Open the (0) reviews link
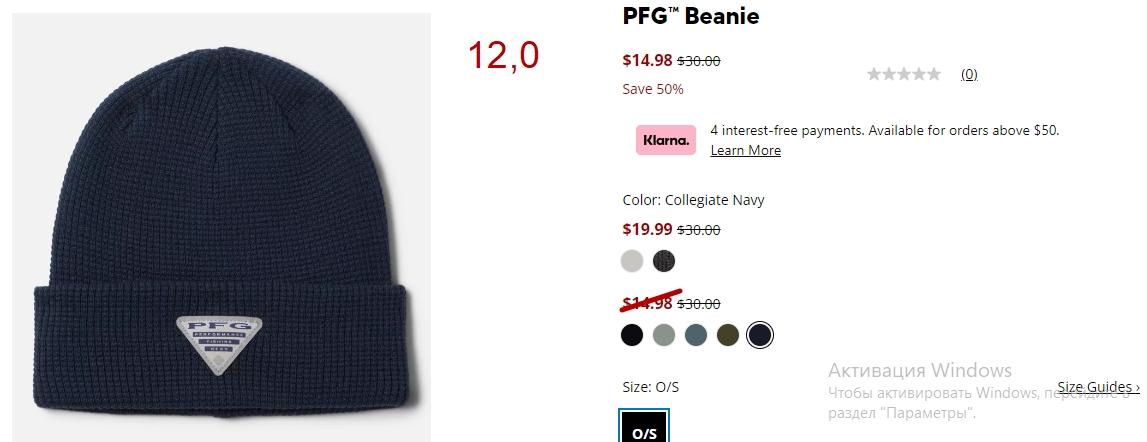 pos(969,74)
